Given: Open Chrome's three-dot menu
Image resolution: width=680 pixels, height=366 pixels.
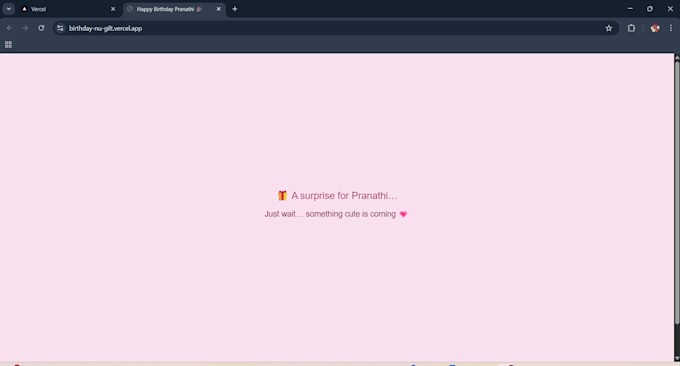Looking at the screenshot, I should pos(670,28).
